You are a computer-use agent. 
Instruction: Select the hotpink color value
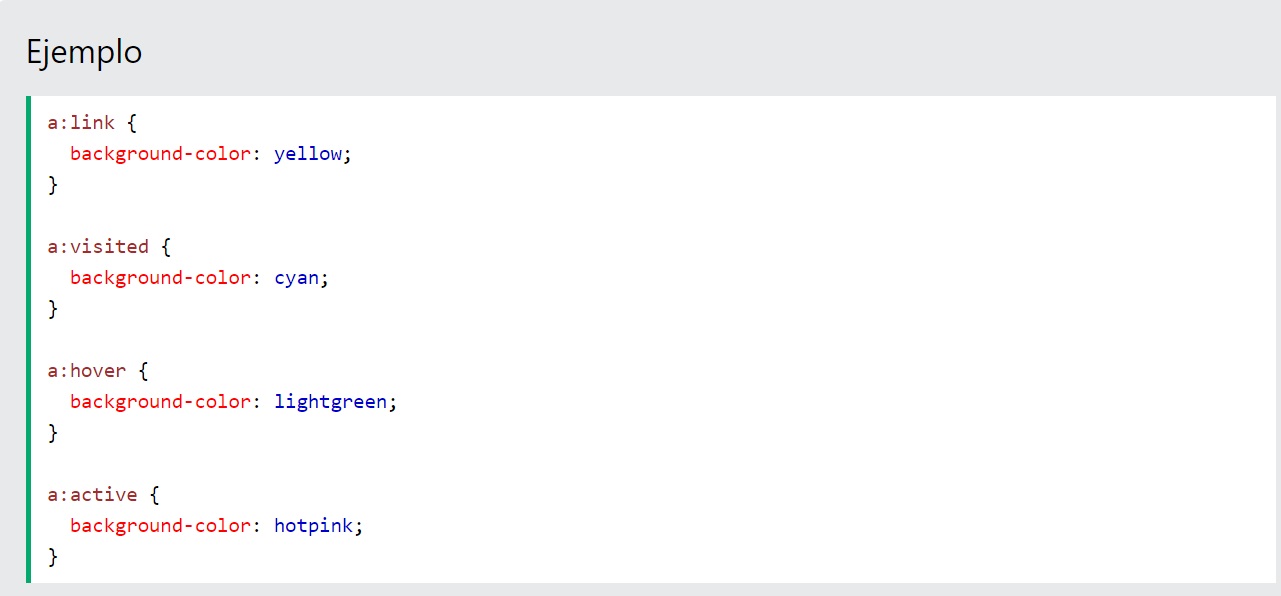313,526
